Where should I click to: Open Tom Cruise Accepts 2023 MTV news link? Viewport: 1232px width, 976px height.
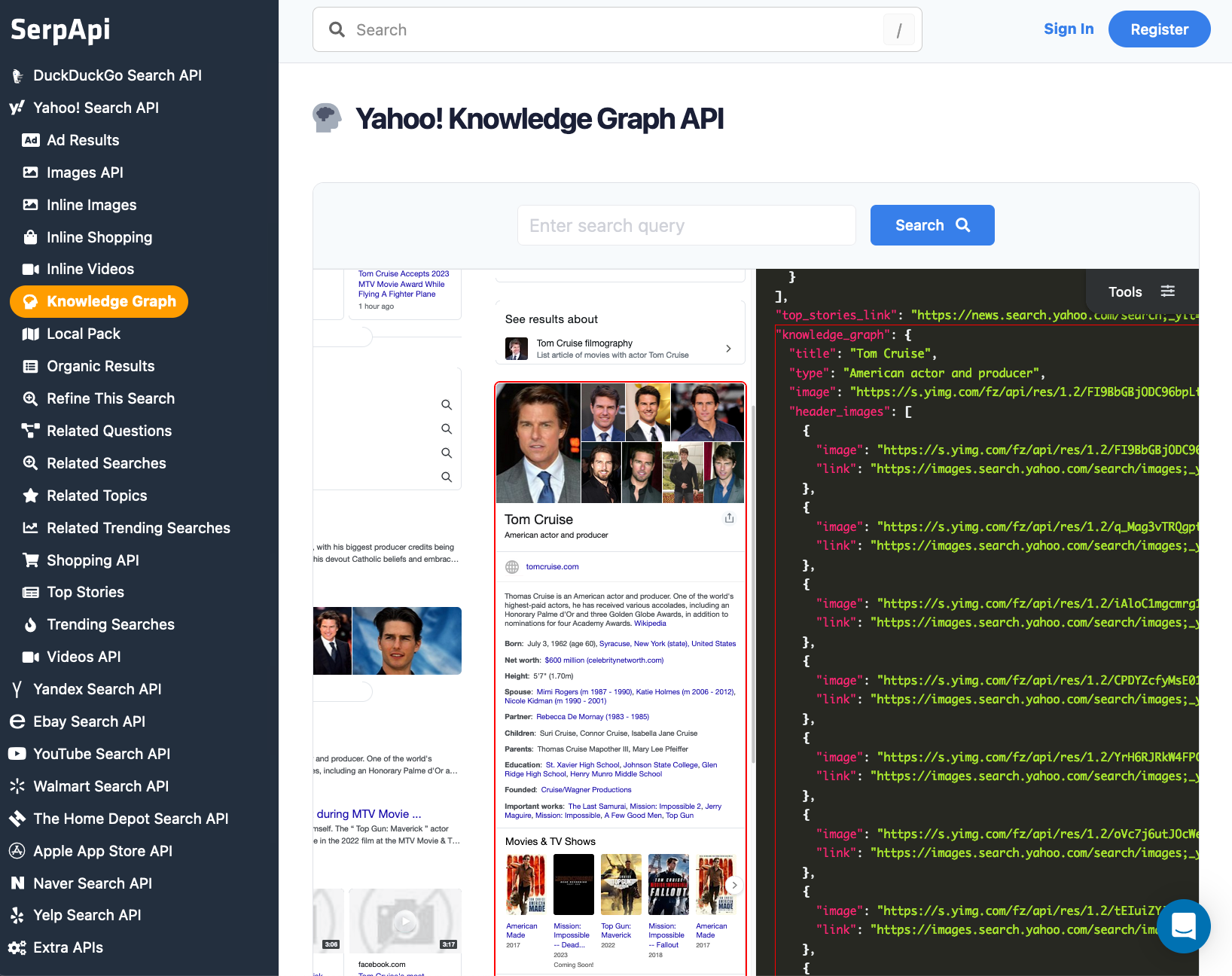click(x=404, y=284)
